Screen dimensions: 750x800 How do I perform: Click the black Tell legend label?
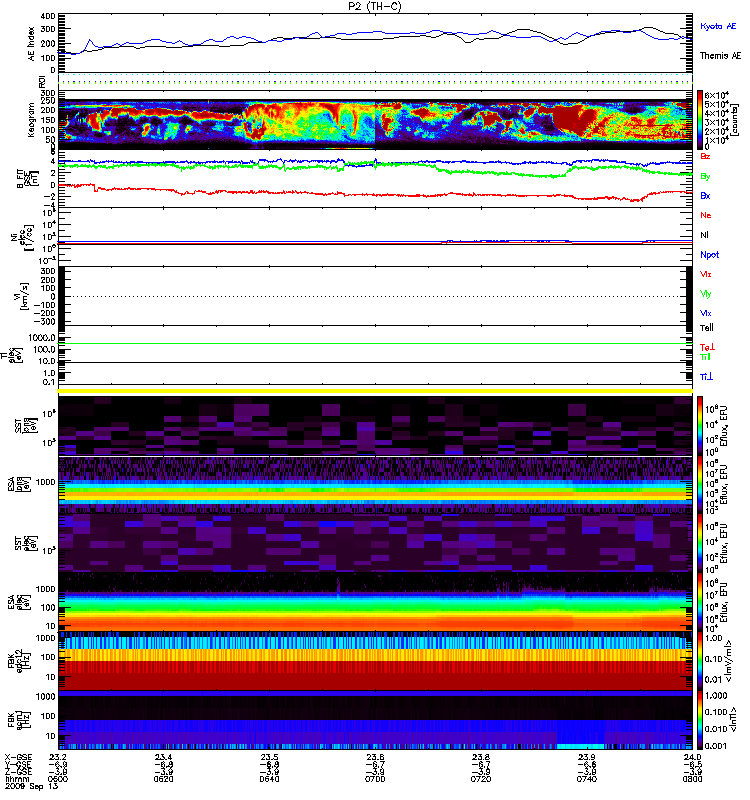click(x=706, y=328)
